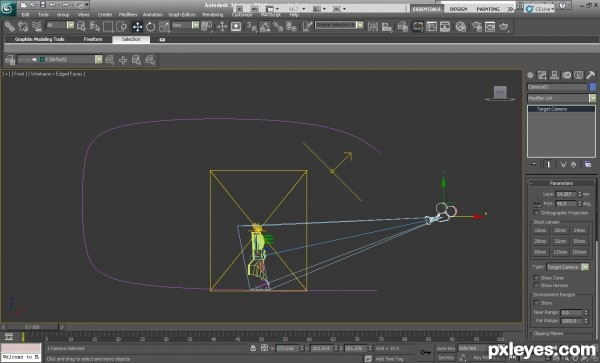Activate the Select and Scale tool
Image resolution: width=600 pixels, height=363 pixels.
coord(164,26)
